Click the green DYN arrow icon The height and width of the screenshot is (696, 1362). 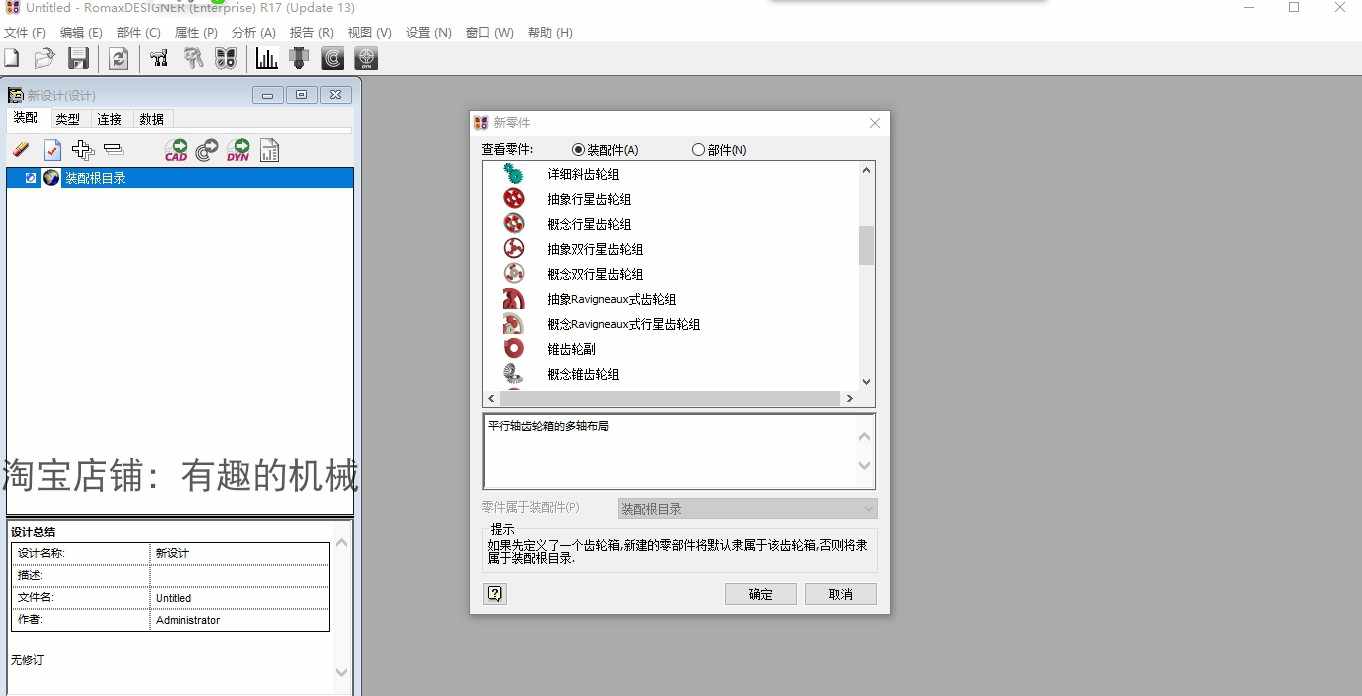(238, 150)
